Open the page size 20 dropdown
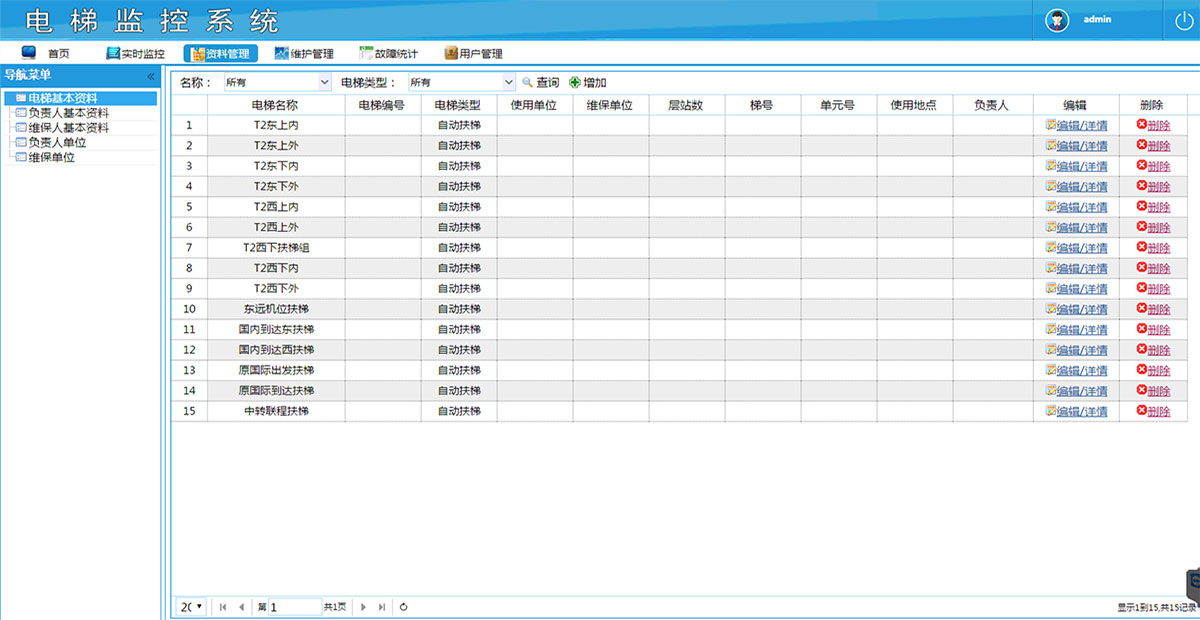 tap(189, 606)
